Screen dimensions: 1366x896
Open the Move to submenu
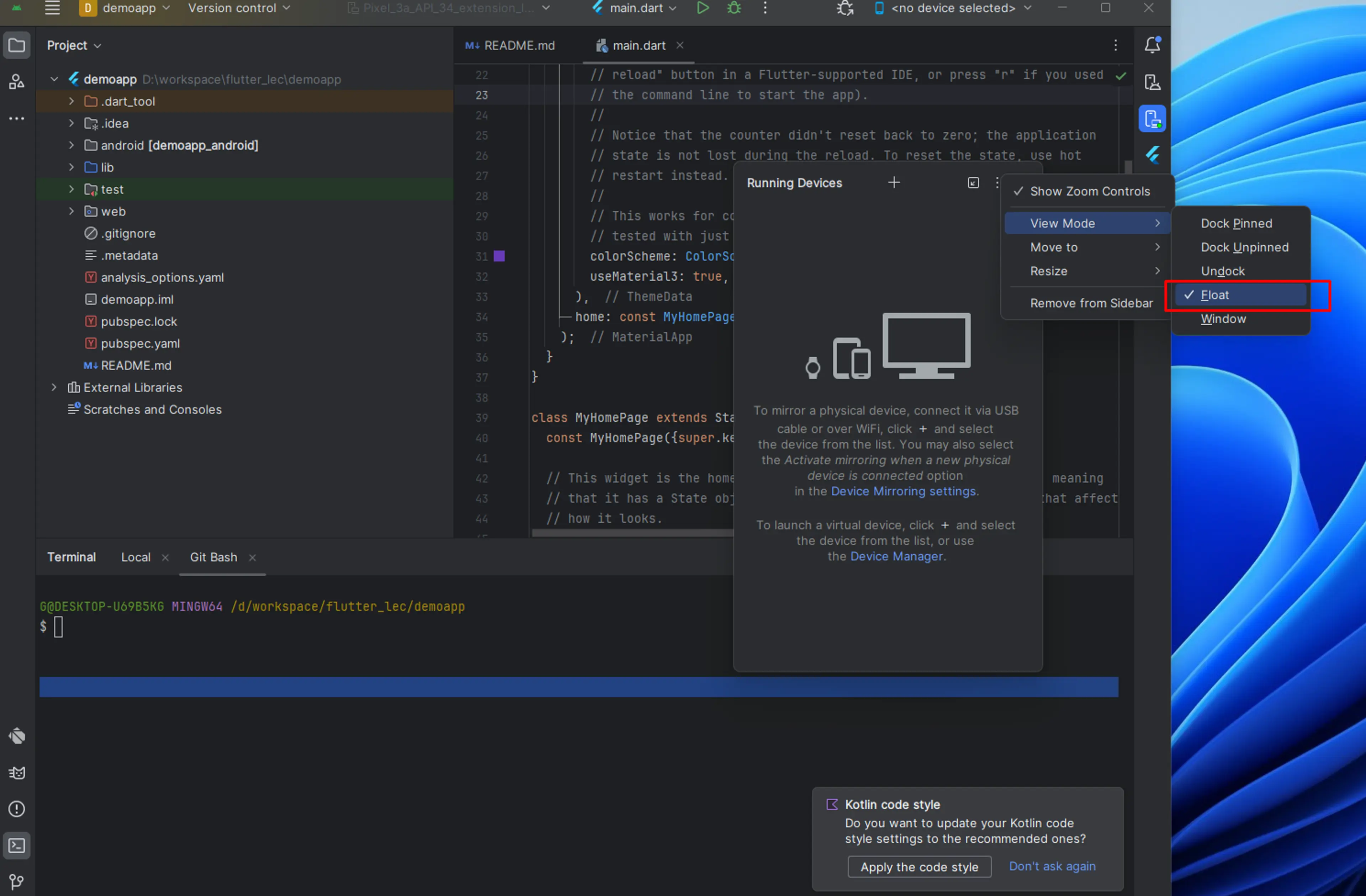pyautogui.click(x=1086, y=247)
